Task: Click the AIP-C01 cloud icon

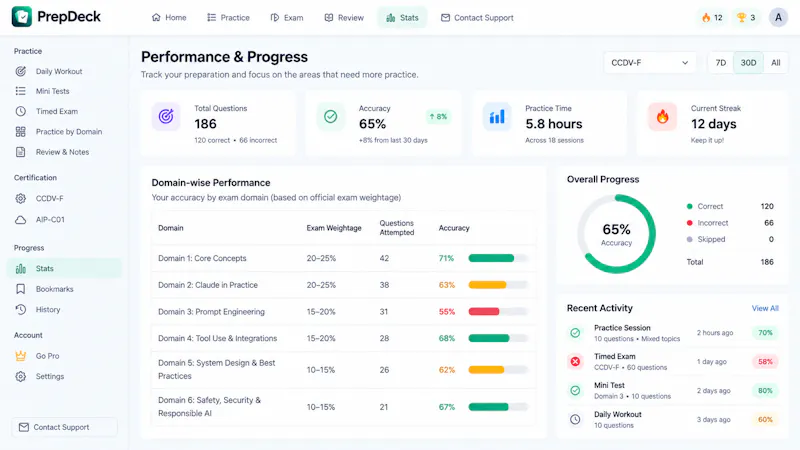Action: click(20, 220)
